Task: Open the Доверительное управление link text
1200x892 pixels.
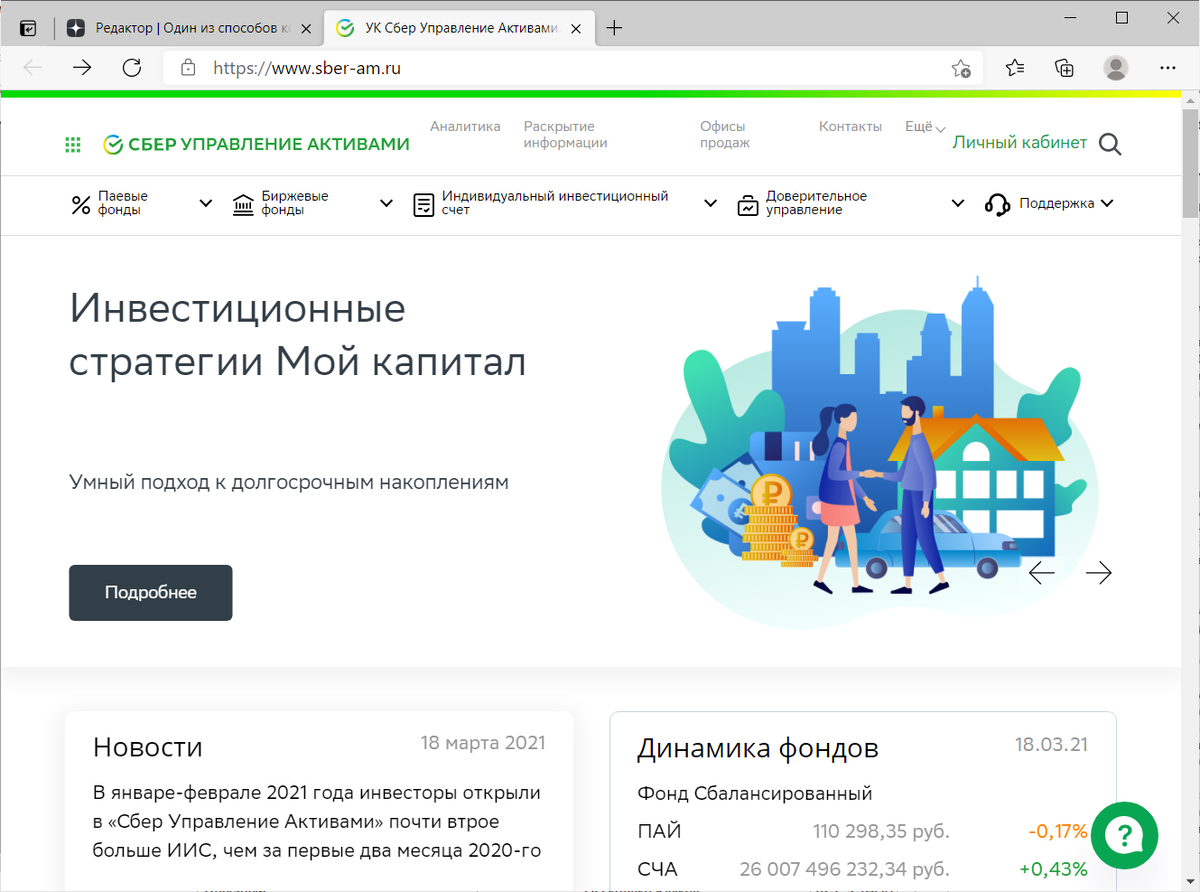Action: point(816,204)
